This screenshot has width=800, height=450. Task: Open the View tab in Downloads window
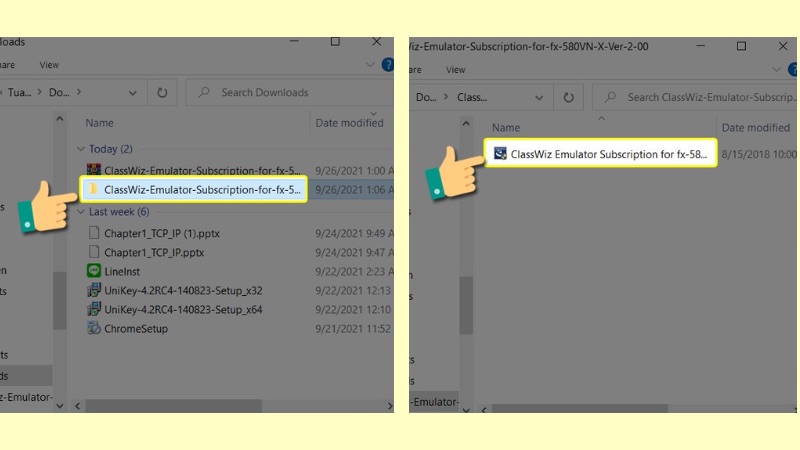click(x=49, y=65)
